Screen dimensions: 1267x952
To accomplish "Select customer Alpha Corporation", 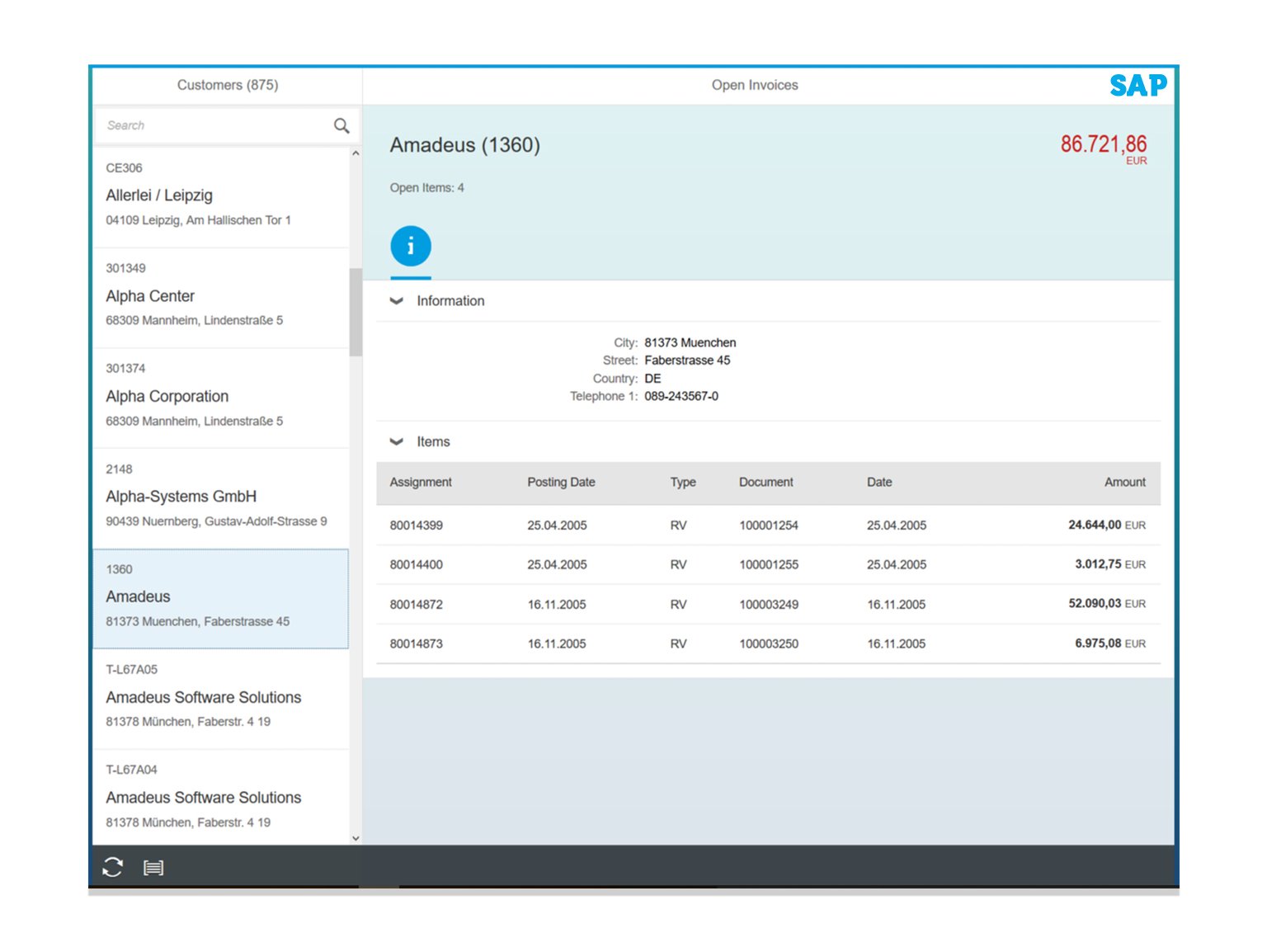I will tap(221, 398).
